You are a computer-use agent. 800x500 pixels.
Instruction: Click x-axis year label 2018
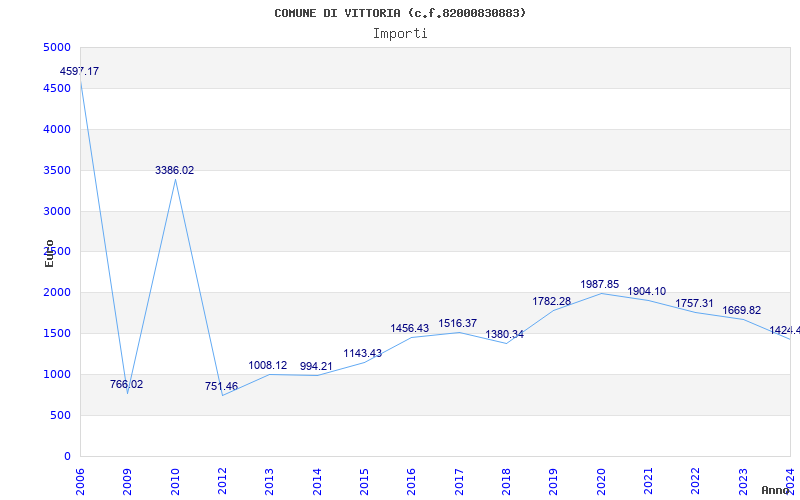pyautogui.click(x=506, y=481)
